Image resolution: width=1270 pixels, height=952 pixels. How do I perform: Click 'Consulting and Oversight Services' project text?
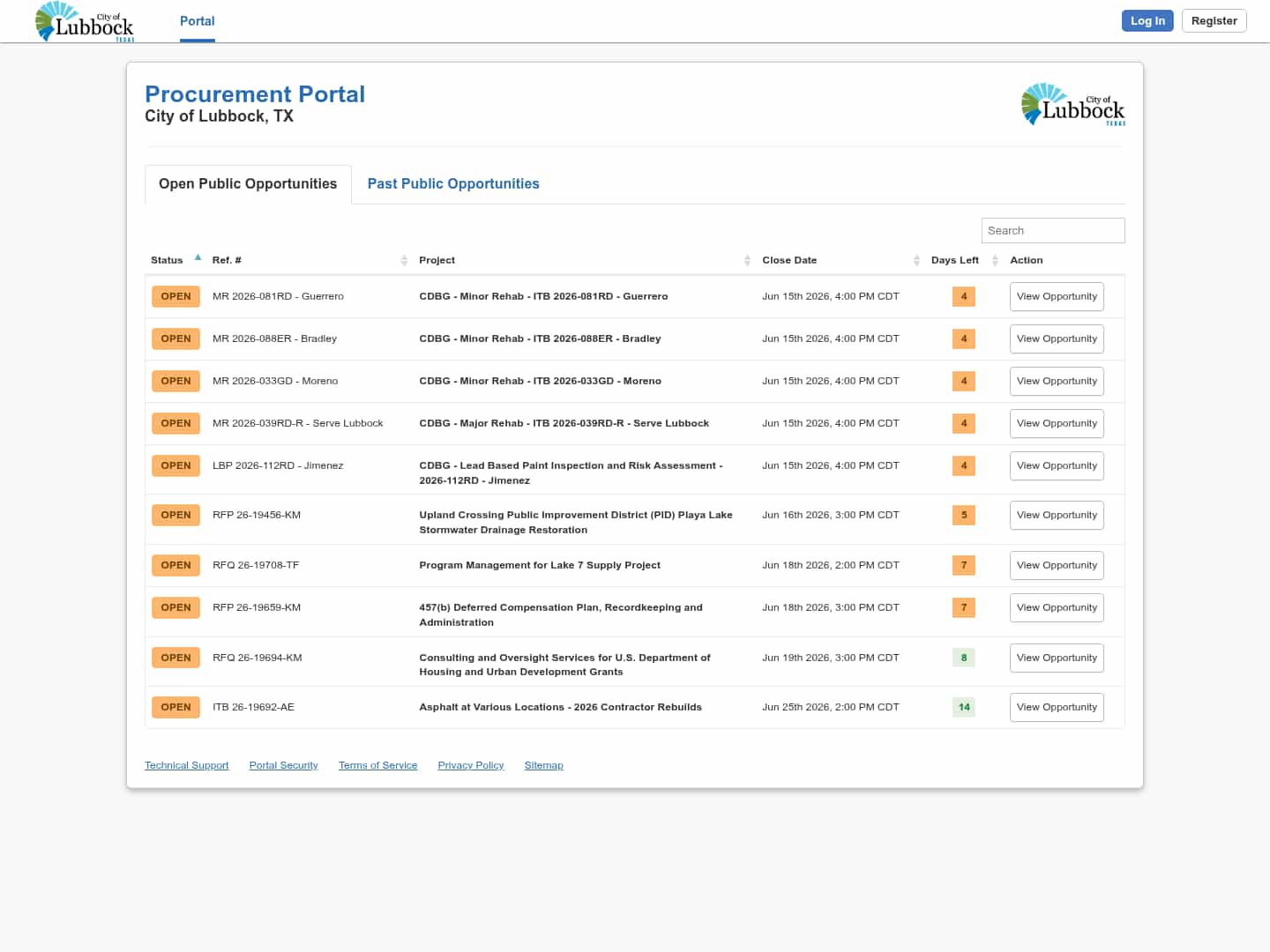564,666
